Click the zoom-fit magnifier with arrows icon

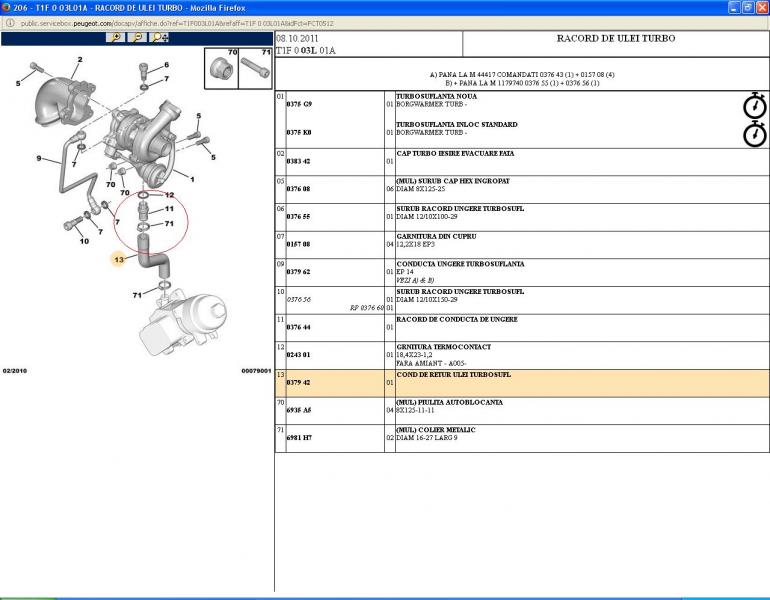(x=159, y=37)
